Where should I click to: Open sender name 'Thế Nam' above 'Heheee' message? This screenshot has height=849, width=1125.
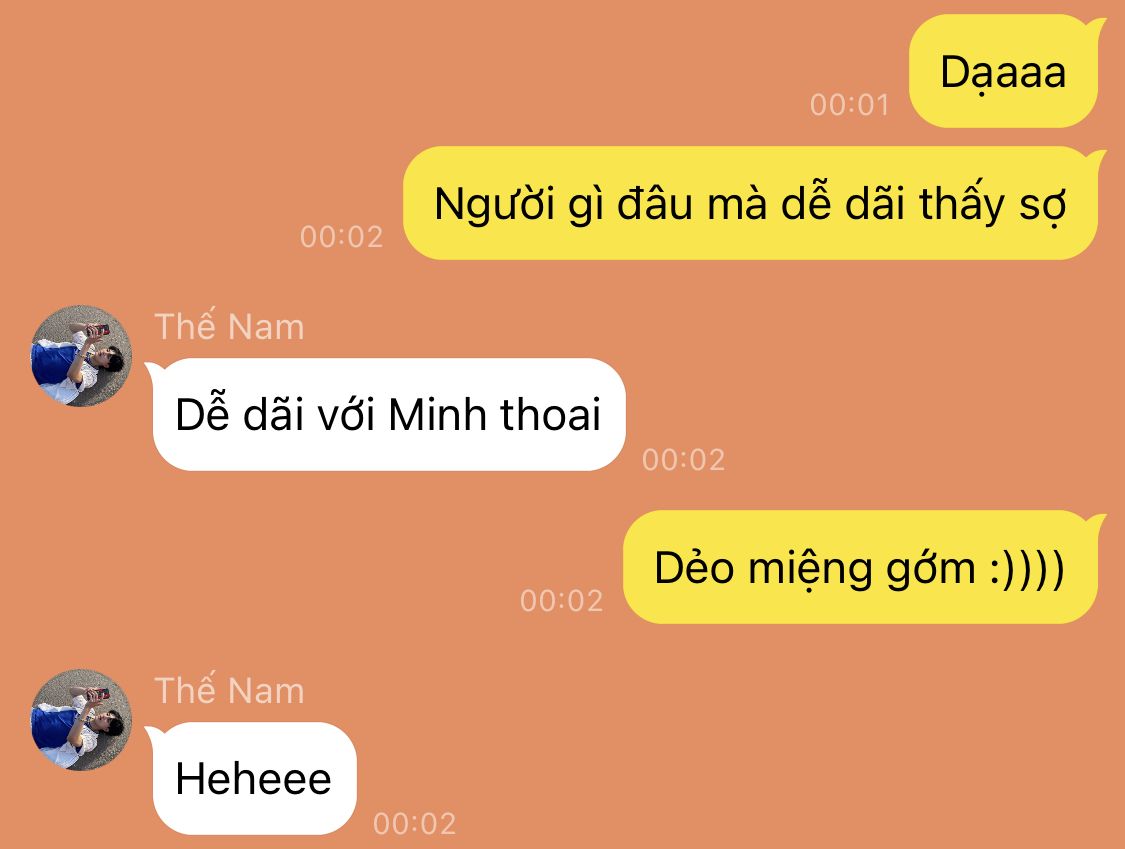pos(230,690)
